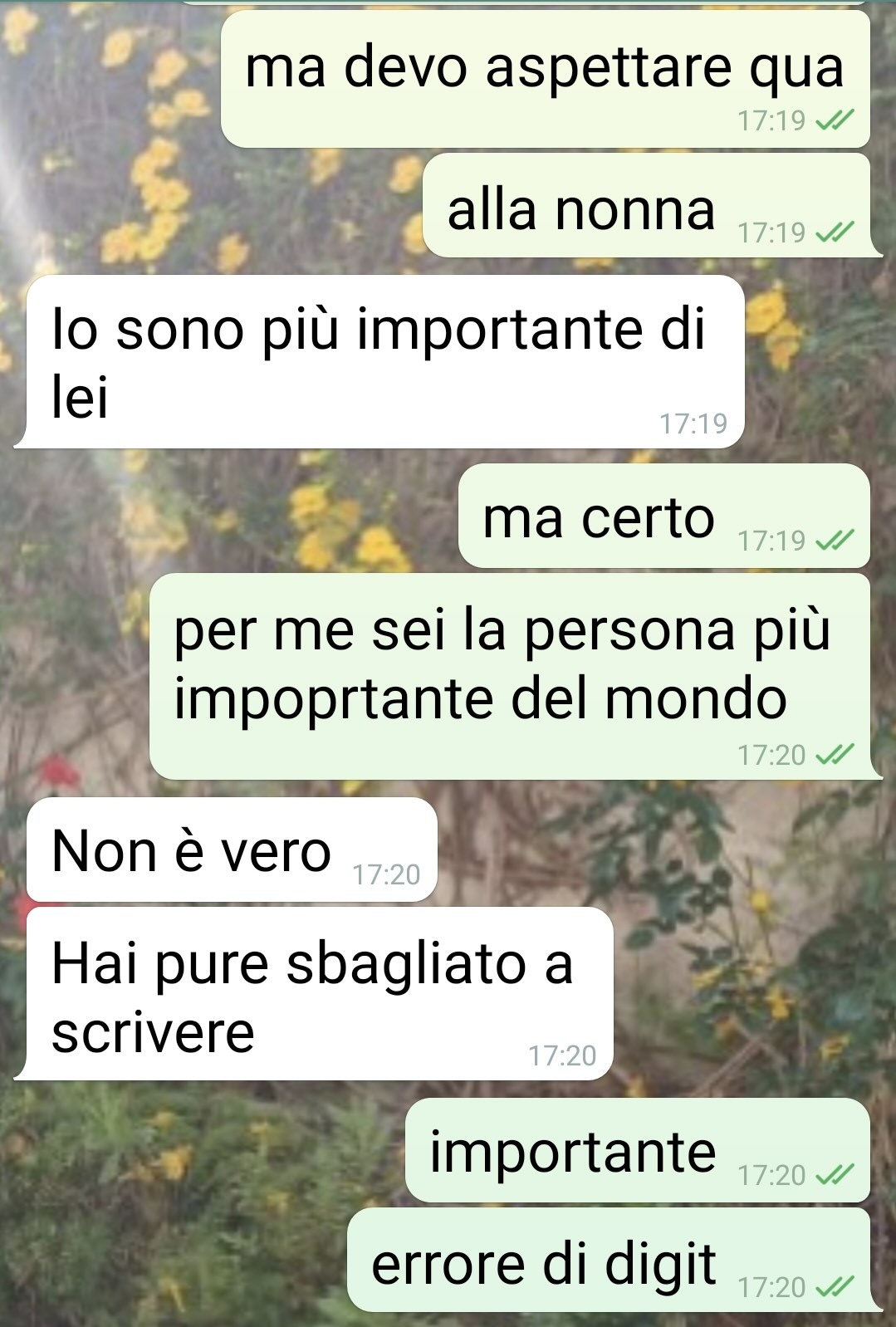896x1327 pixels.
Task: Click read checkmarks on 'ma devo aspettare qua'
Action: pos(835,121)
